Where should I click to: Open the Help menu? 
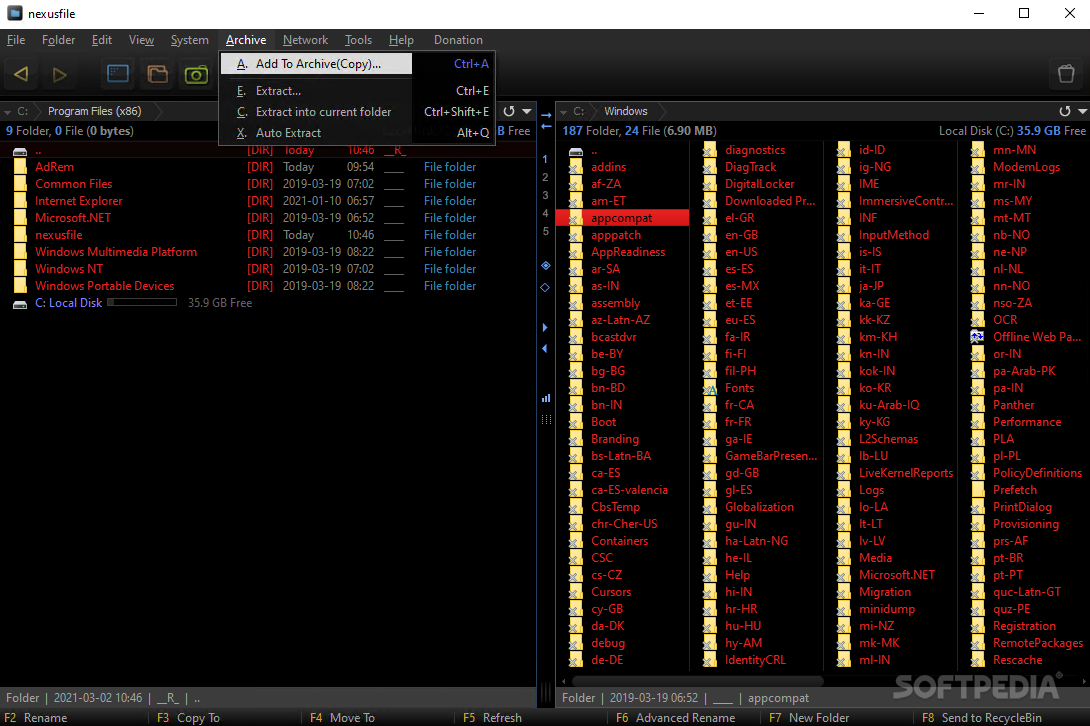[401, 40]
